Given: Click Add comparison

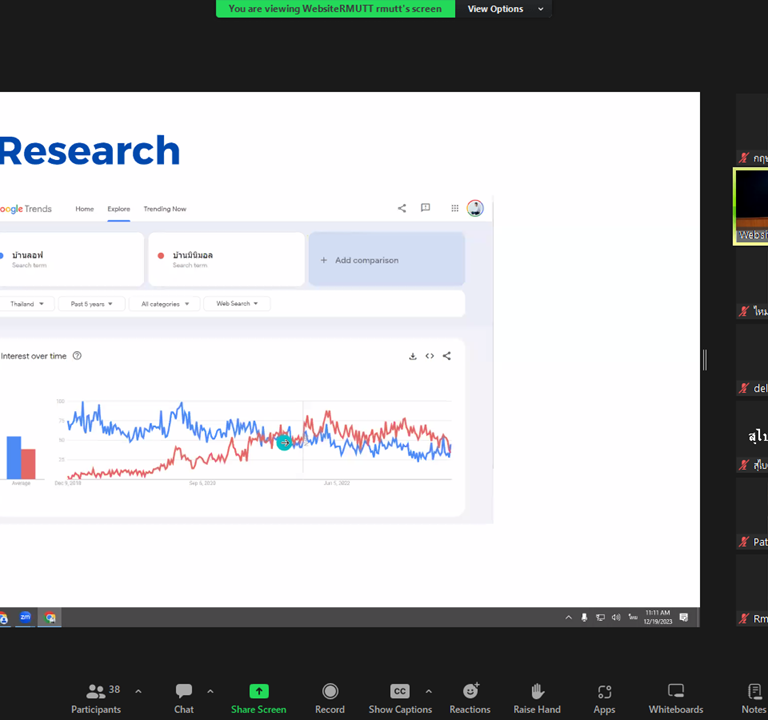Looking at the screenshot, I should [386, 259].
